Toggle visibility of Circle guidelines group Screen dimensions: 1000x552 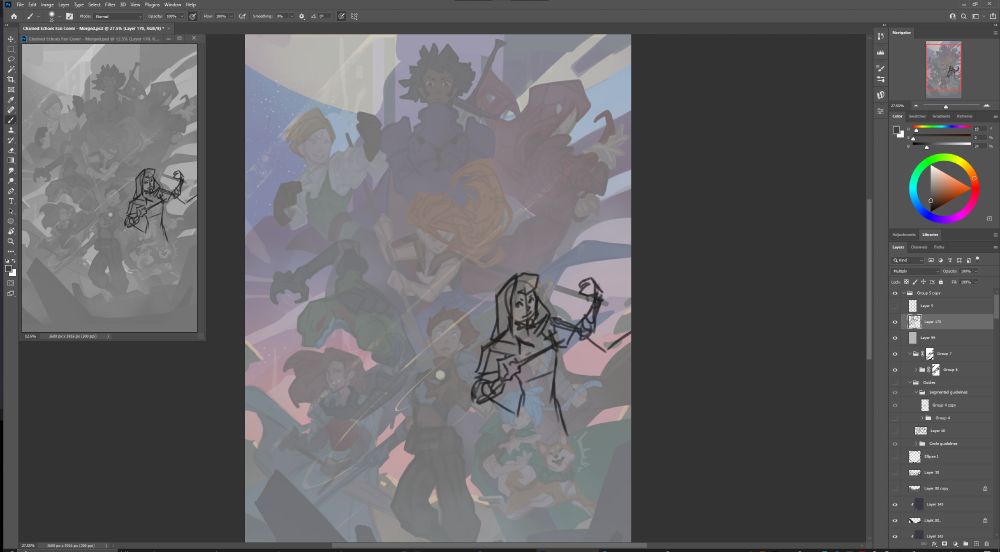pyautogui.click(x=895, y=444)
